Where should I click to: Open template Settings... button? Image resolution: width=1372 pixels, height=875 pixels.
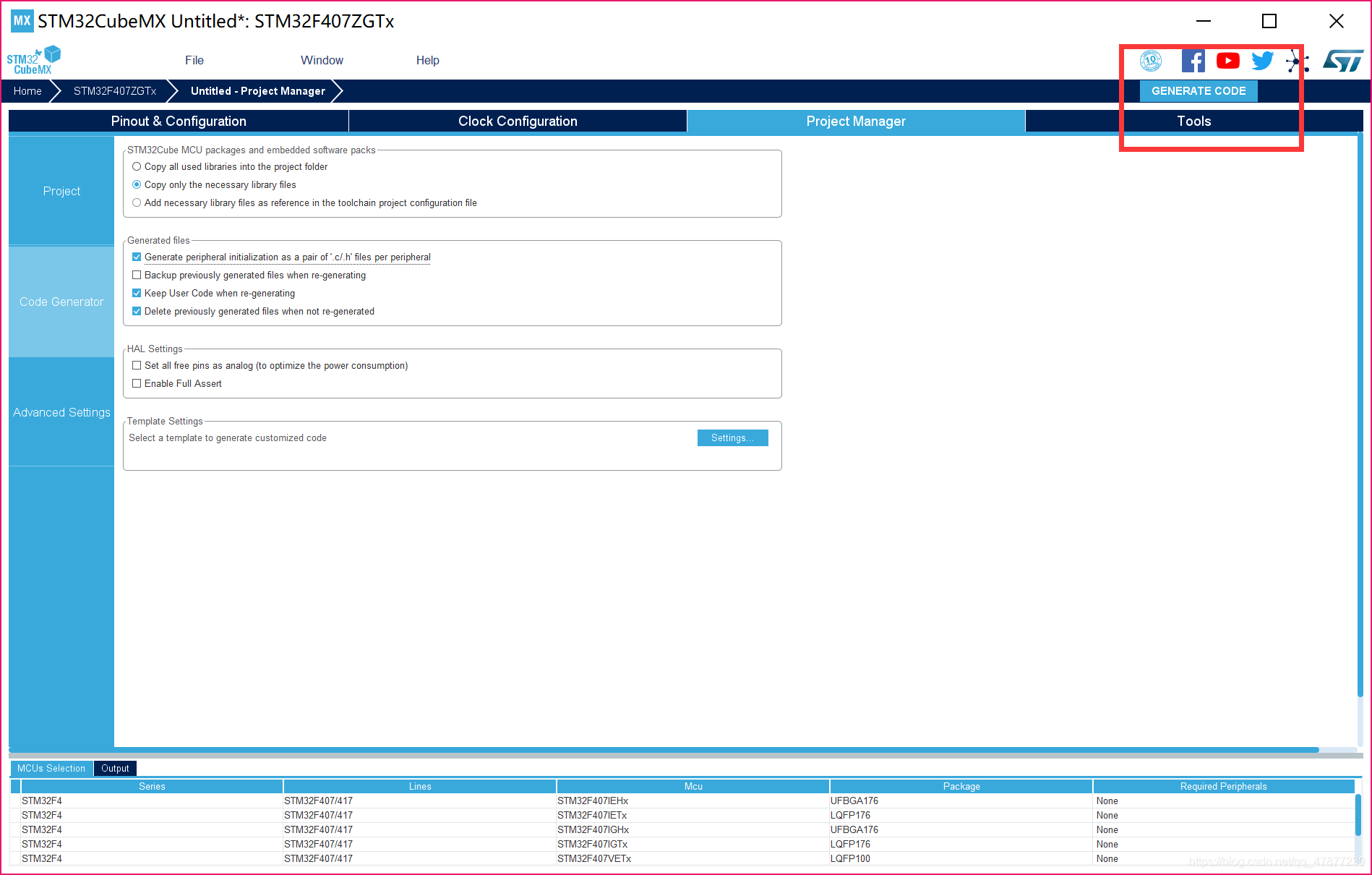point(732,438)
